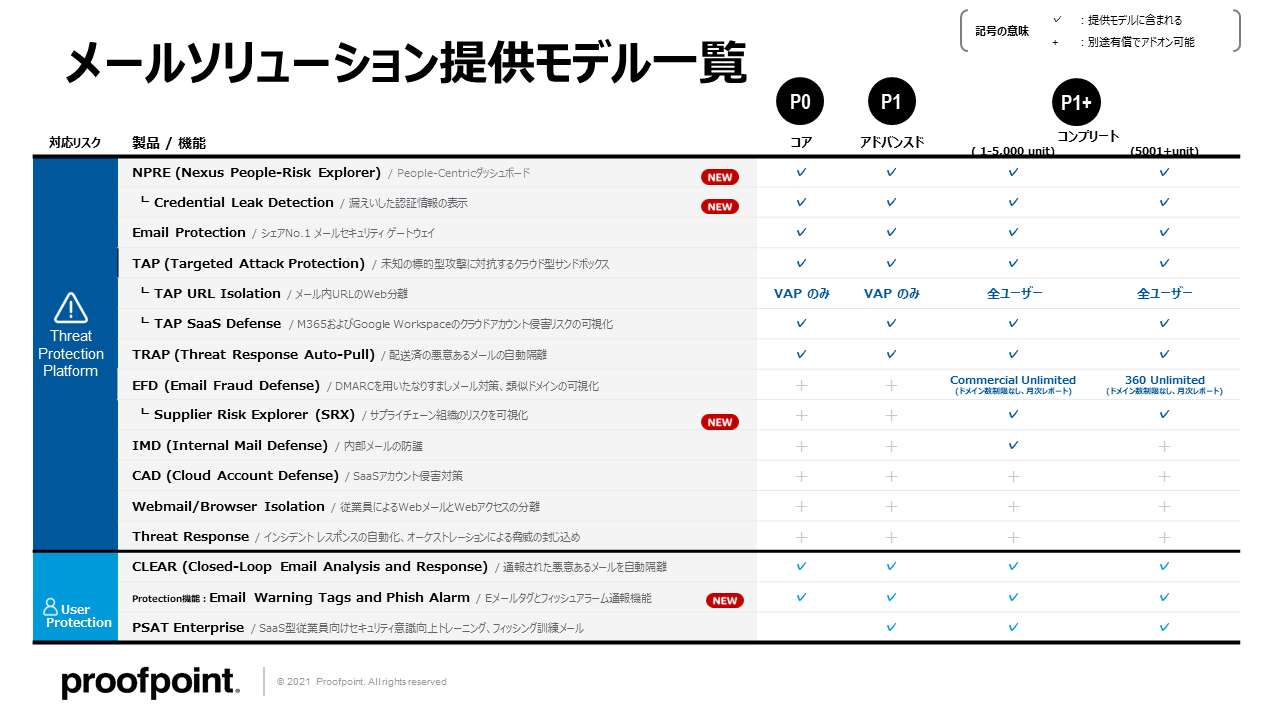This screenshot has width=1280, height=720.
Task: Click the TAP (Targeted Attack Protection) row label
Action: (x=248, y=263)
